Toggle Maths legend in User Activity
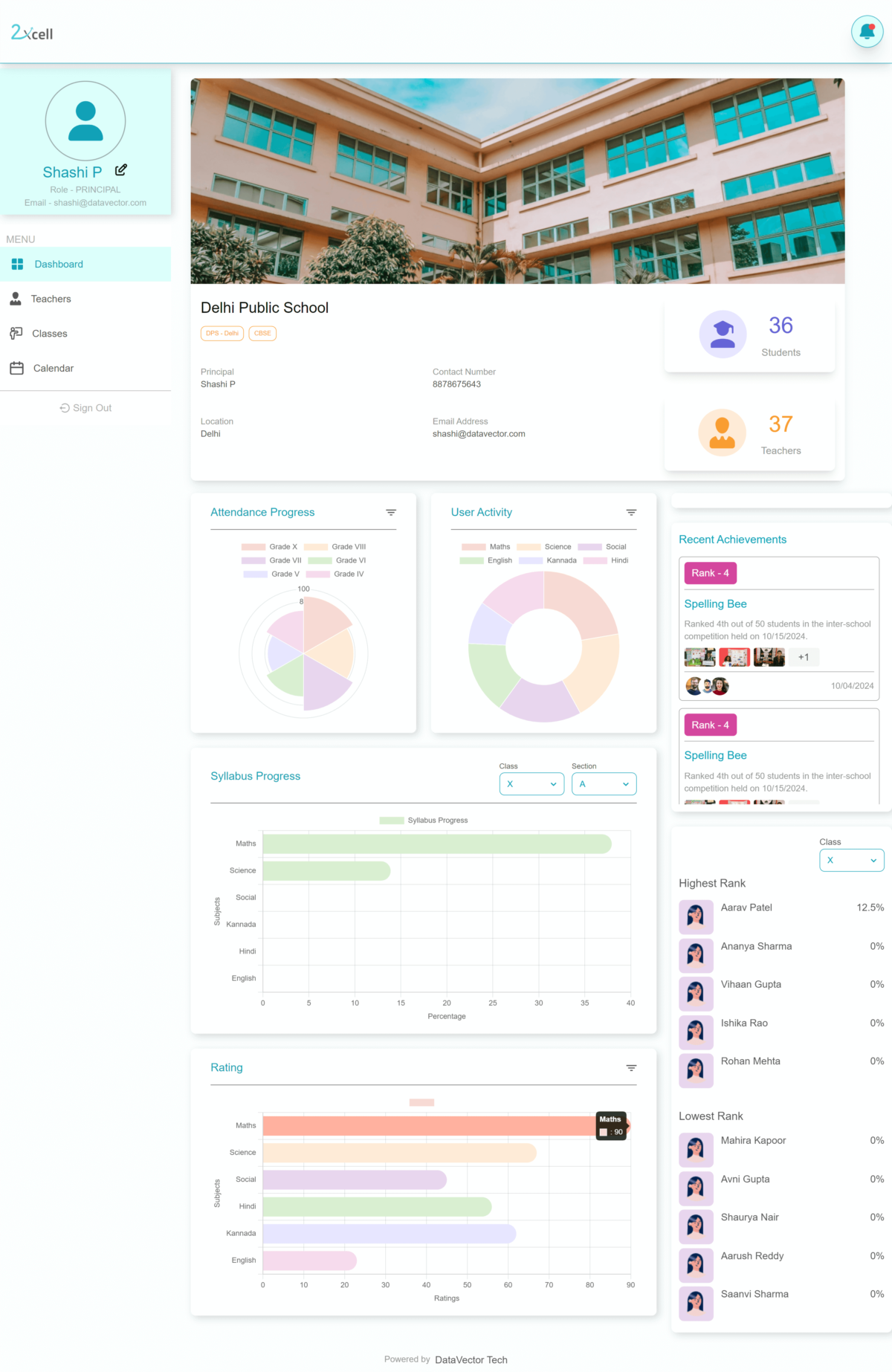 tap(486, 547)
